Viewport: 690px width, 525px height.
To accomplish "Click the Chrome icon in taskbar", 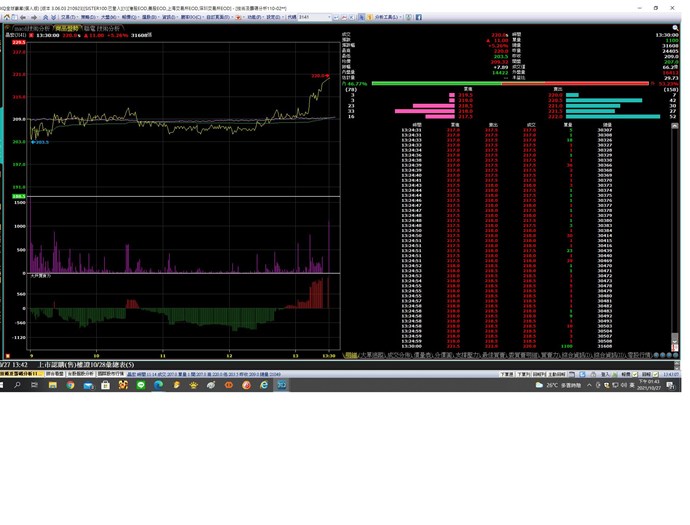I will 70,385.
